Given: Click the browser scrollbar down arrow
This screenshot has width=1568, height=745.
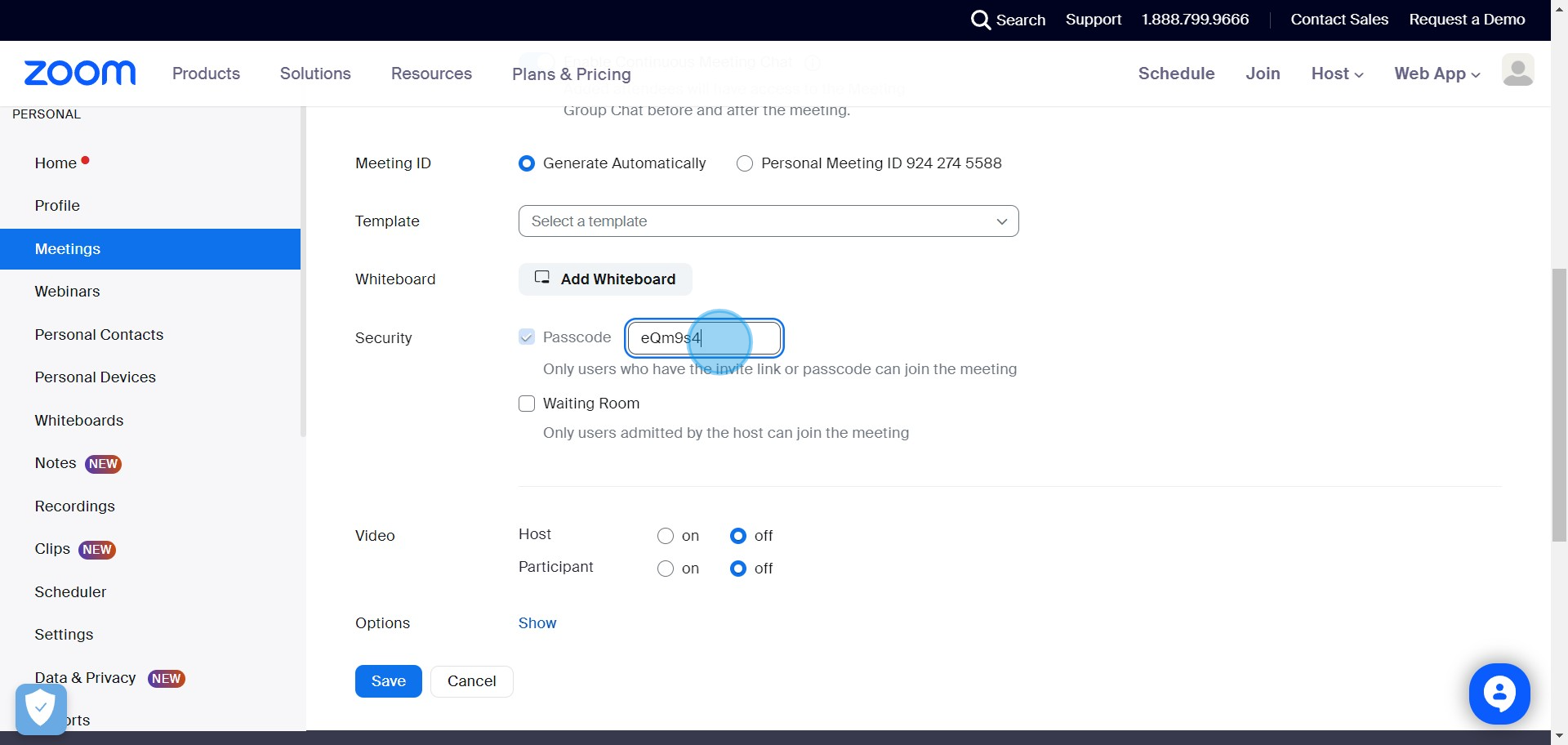Looking at the screenshot, I should pyautogui.click(x=1559, y=738).
